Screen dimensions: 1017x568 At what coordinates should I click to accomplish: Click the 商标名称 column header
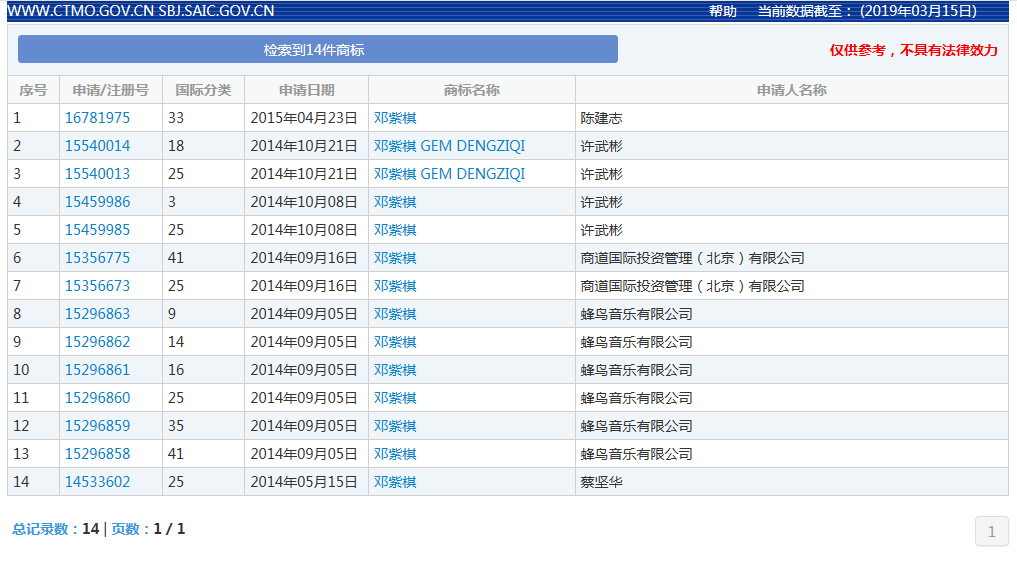(471, 90)
